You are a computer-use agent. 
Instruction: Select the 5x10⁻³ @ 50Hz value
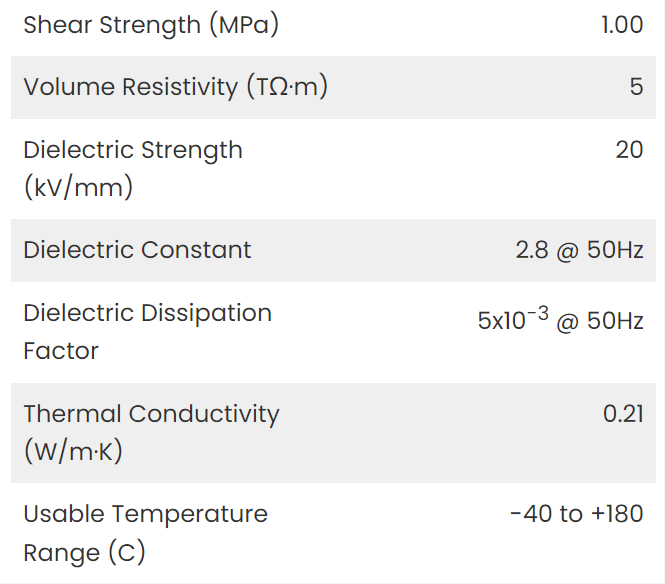(x=561, y=319)
